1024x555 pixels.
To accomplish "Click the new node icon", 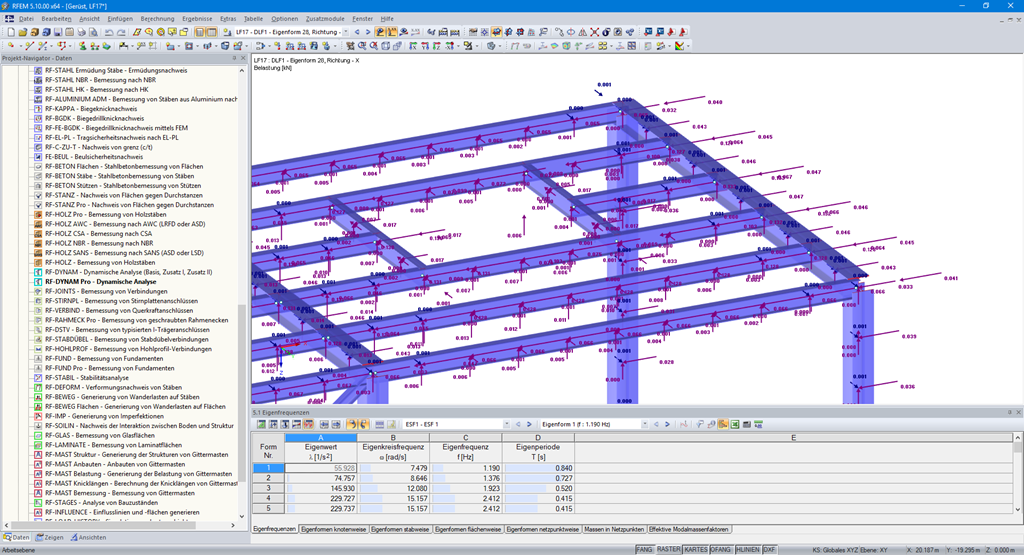I will coord(11,46).
